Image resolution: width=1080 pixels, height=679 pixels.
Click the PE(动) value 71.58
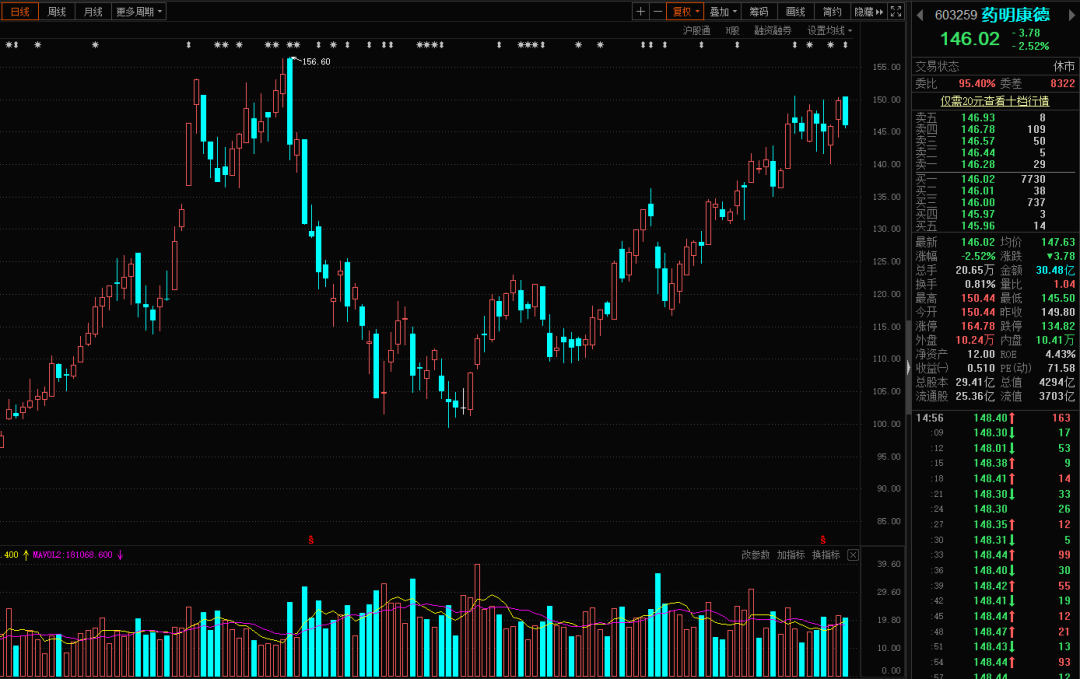coord(1061,368)
